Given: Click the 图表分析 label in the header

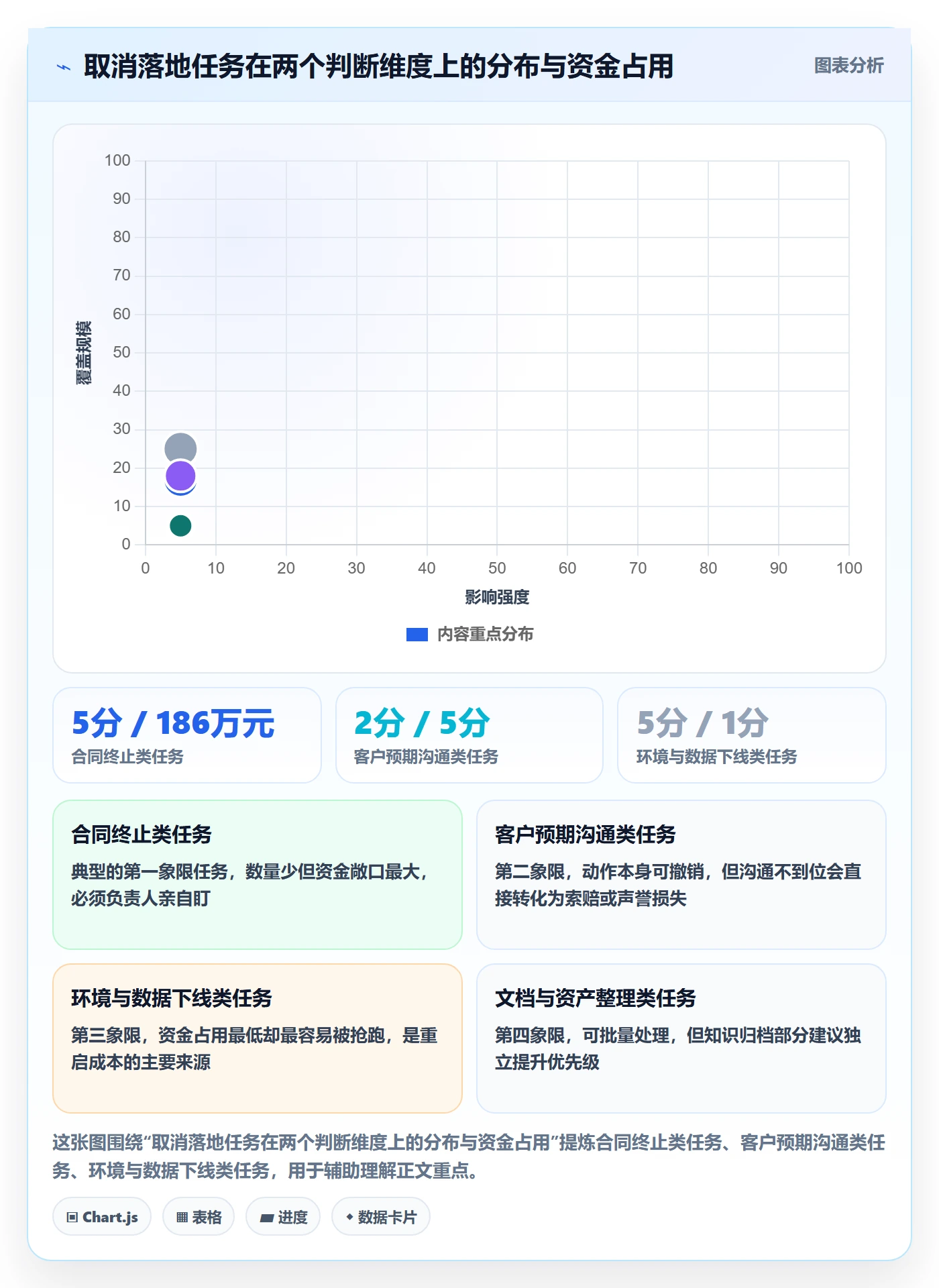Looking at the screenshot, I should [848, 66].
